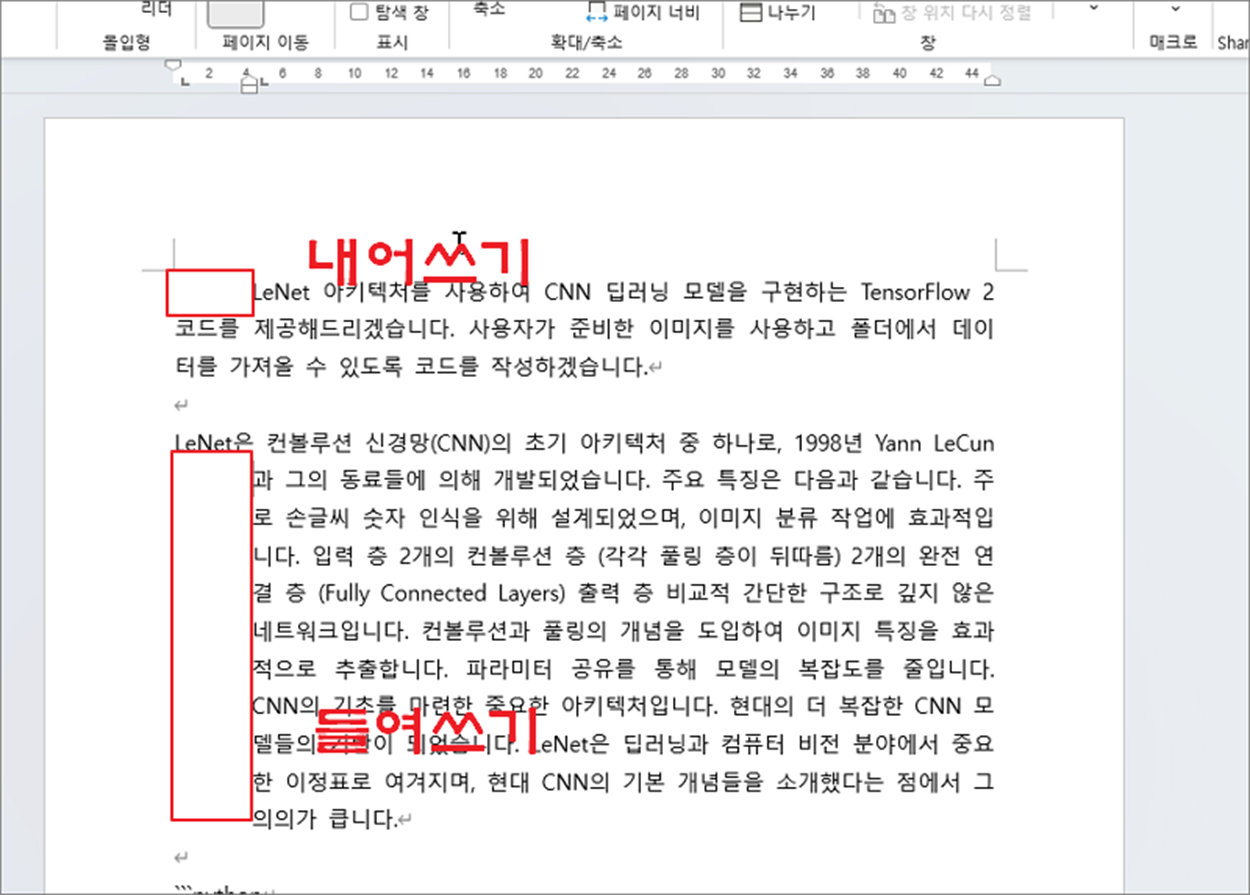This screenshot has height=895, width=1250.
Task: Click the 페이지 너비 zoom button
Action: coord(642,13)
